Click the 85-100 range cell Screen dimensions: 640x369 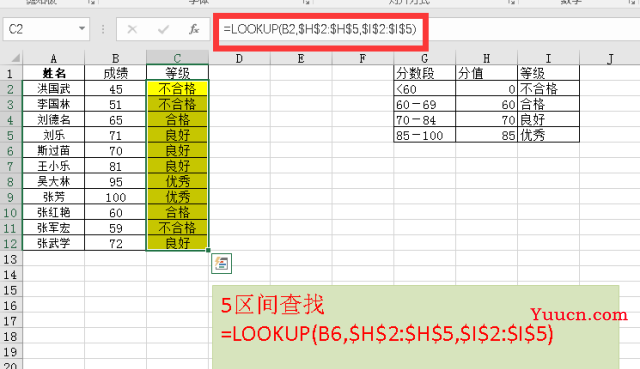coord(424,135)
